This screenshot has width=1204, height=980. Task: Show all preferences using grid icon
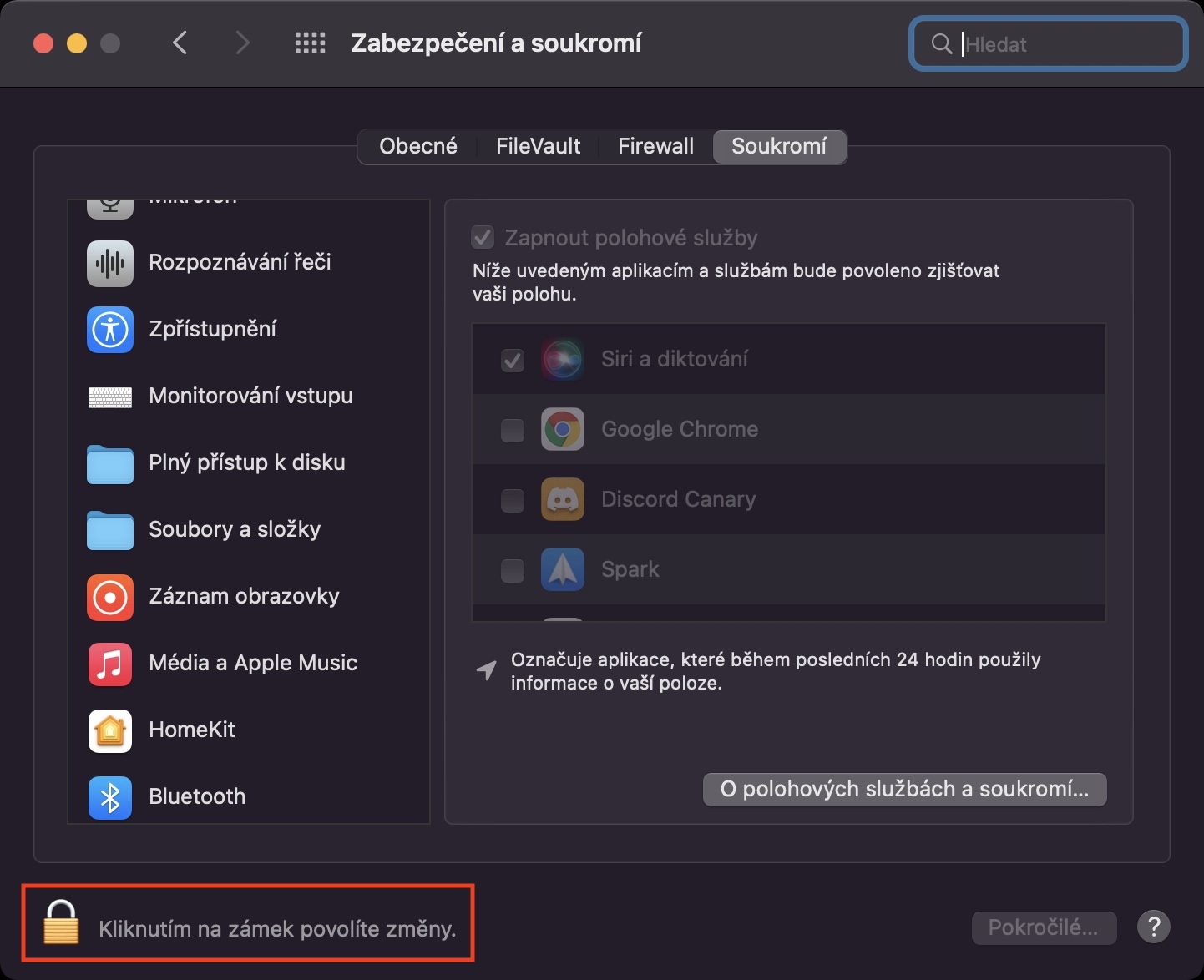(310, 43)
